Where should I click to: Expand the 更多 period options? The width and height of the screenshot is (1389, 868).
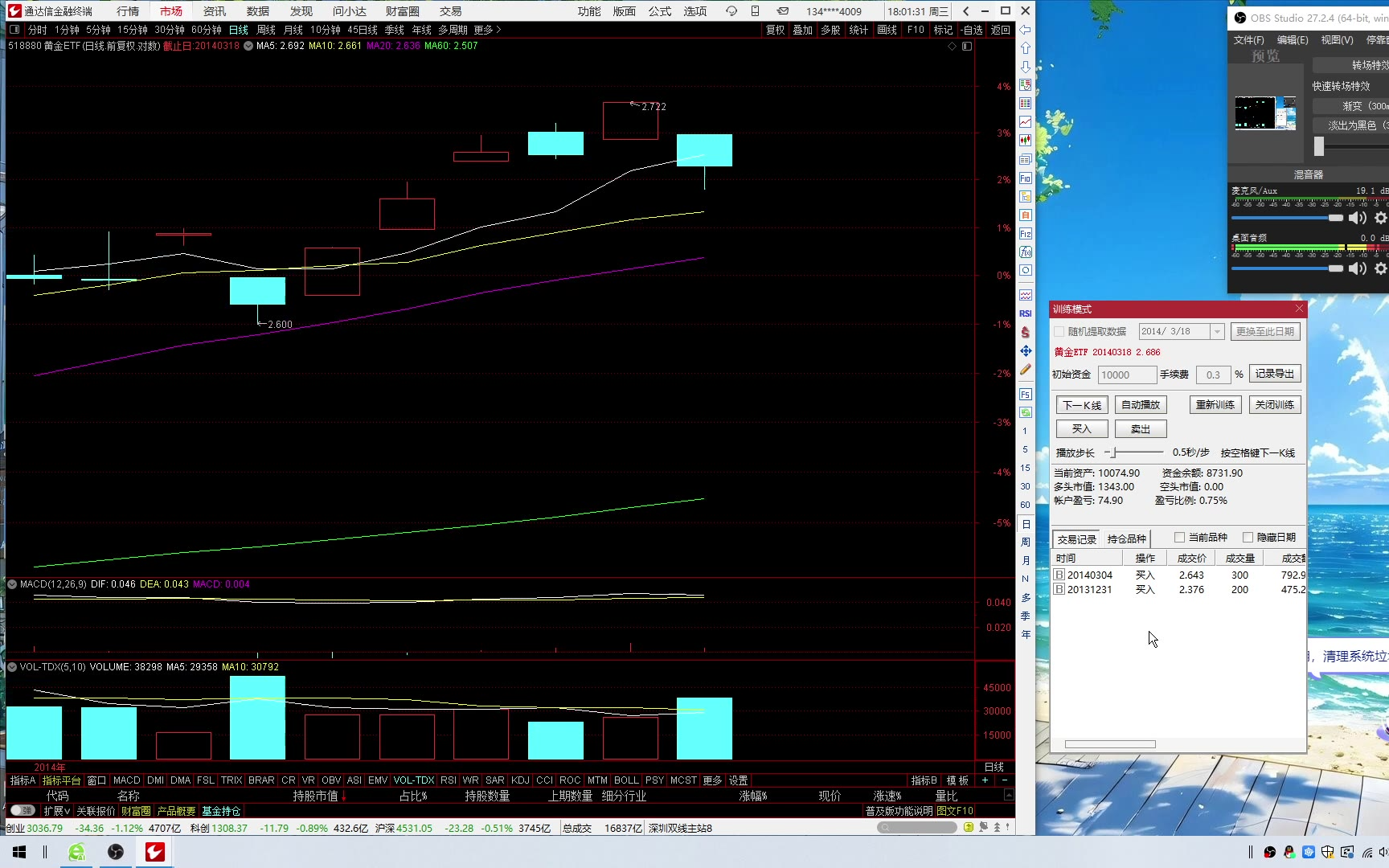point(487,30)
